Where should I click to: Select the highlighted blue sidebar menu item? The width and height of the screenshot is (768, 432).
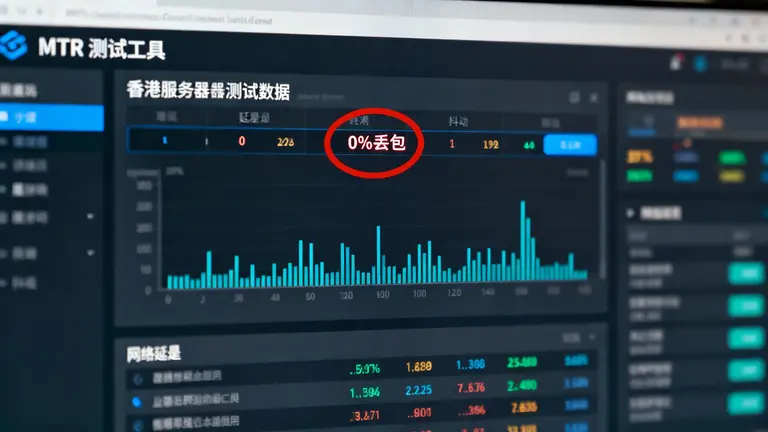click(x=51, y=118)
